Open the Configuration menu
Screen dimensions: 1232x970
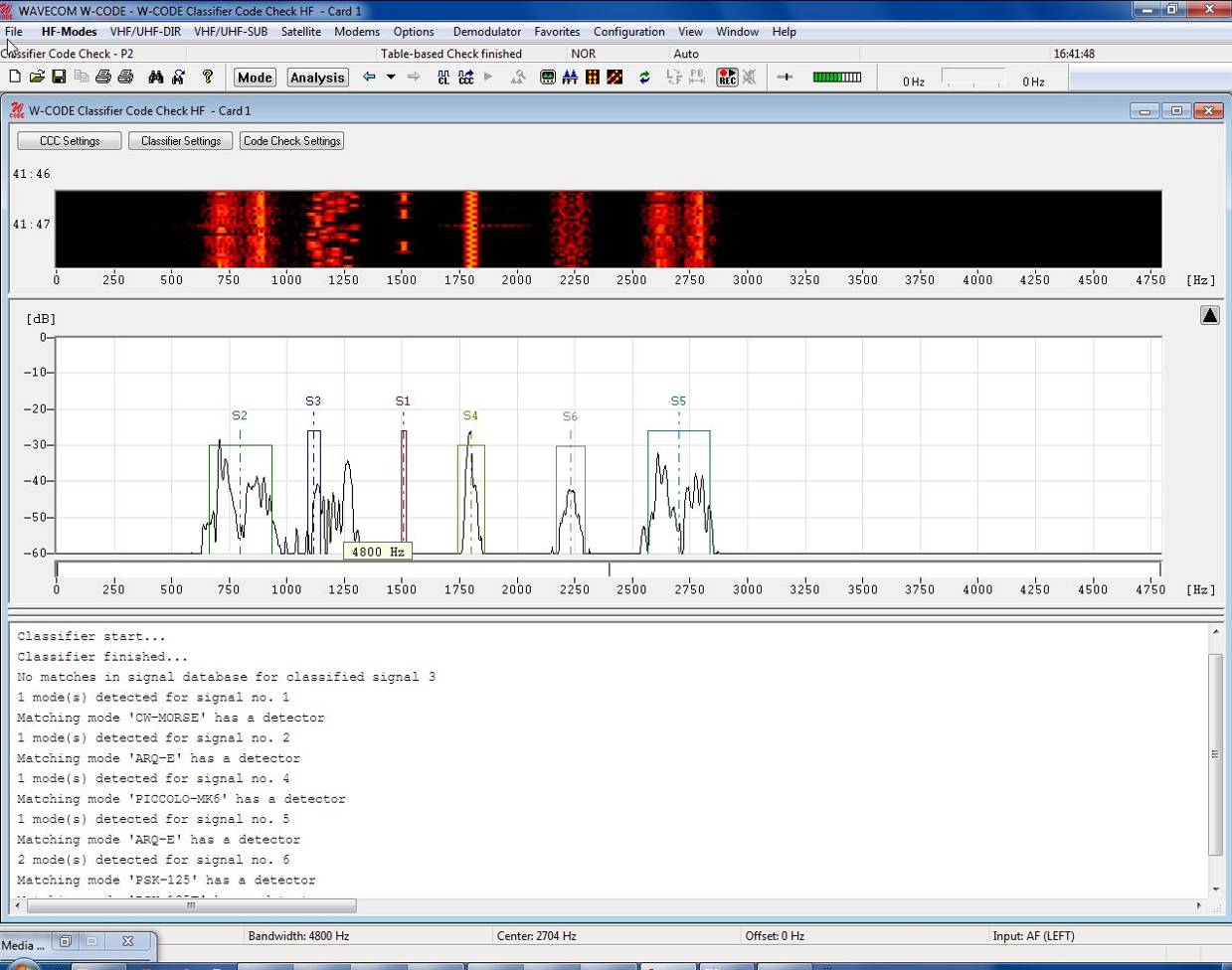click(628, 32)
